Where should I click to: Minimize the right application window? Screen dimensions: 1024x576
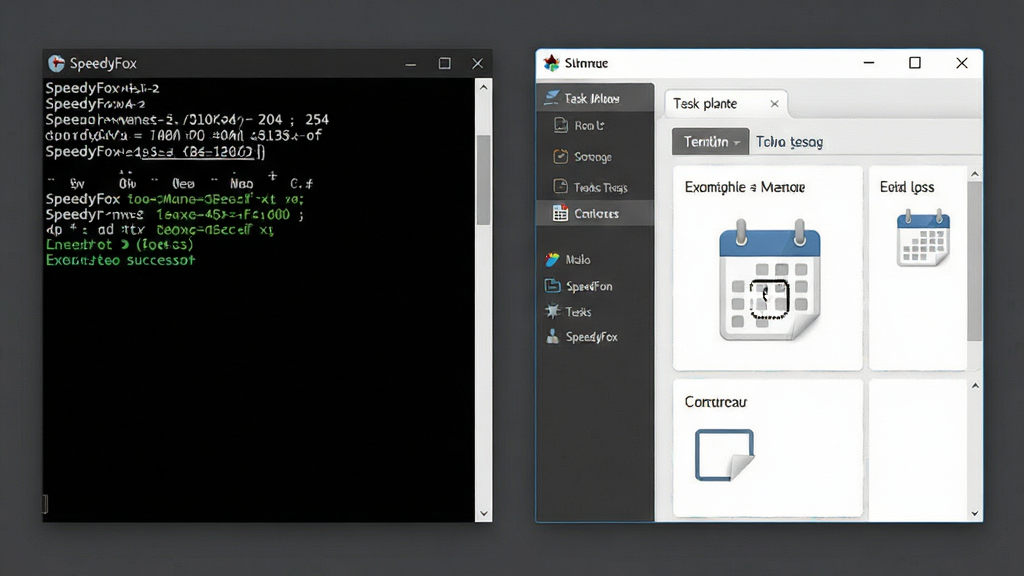click(x=869, y=63)
